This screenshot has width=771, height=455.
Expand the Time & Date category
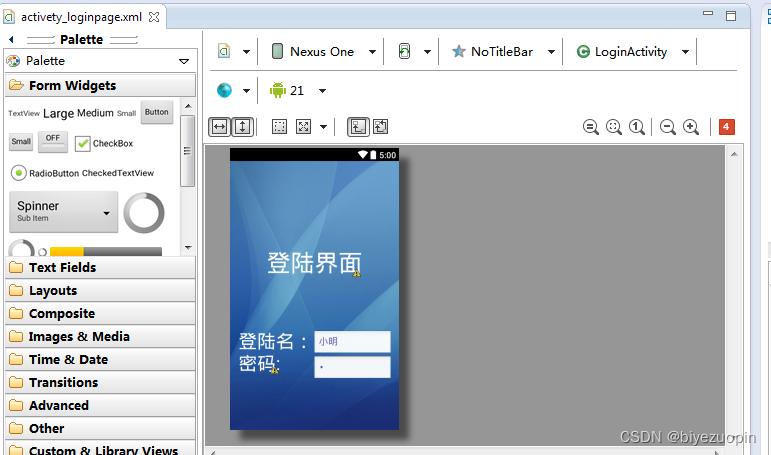point(100,360)
